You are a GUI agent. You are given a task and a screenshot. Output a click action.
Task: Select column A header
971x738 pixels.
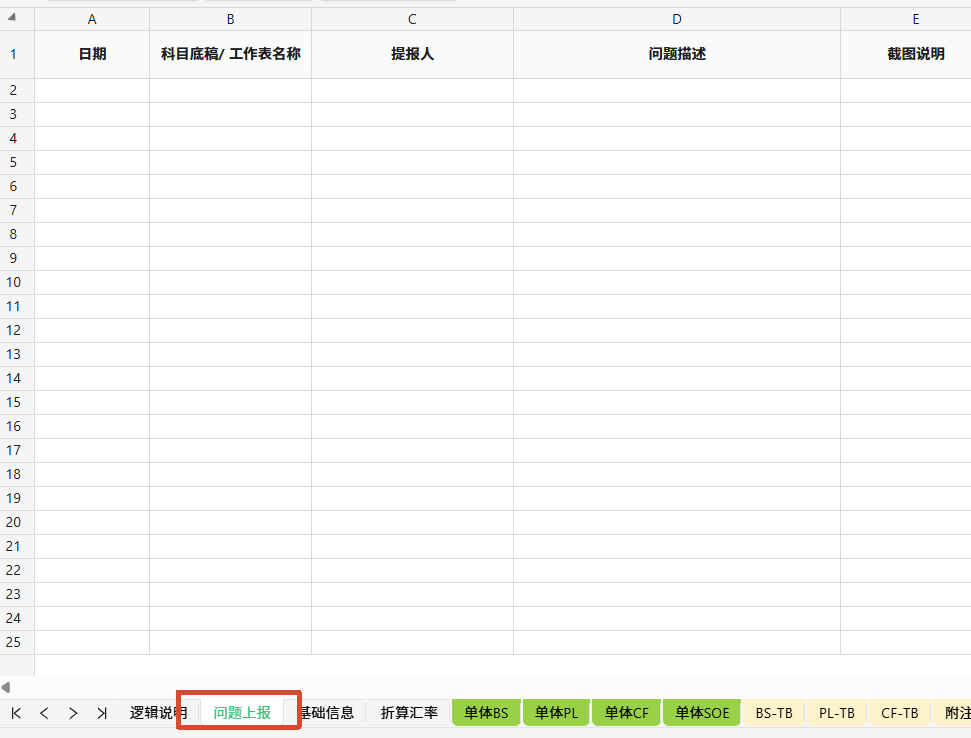point(92,19)
